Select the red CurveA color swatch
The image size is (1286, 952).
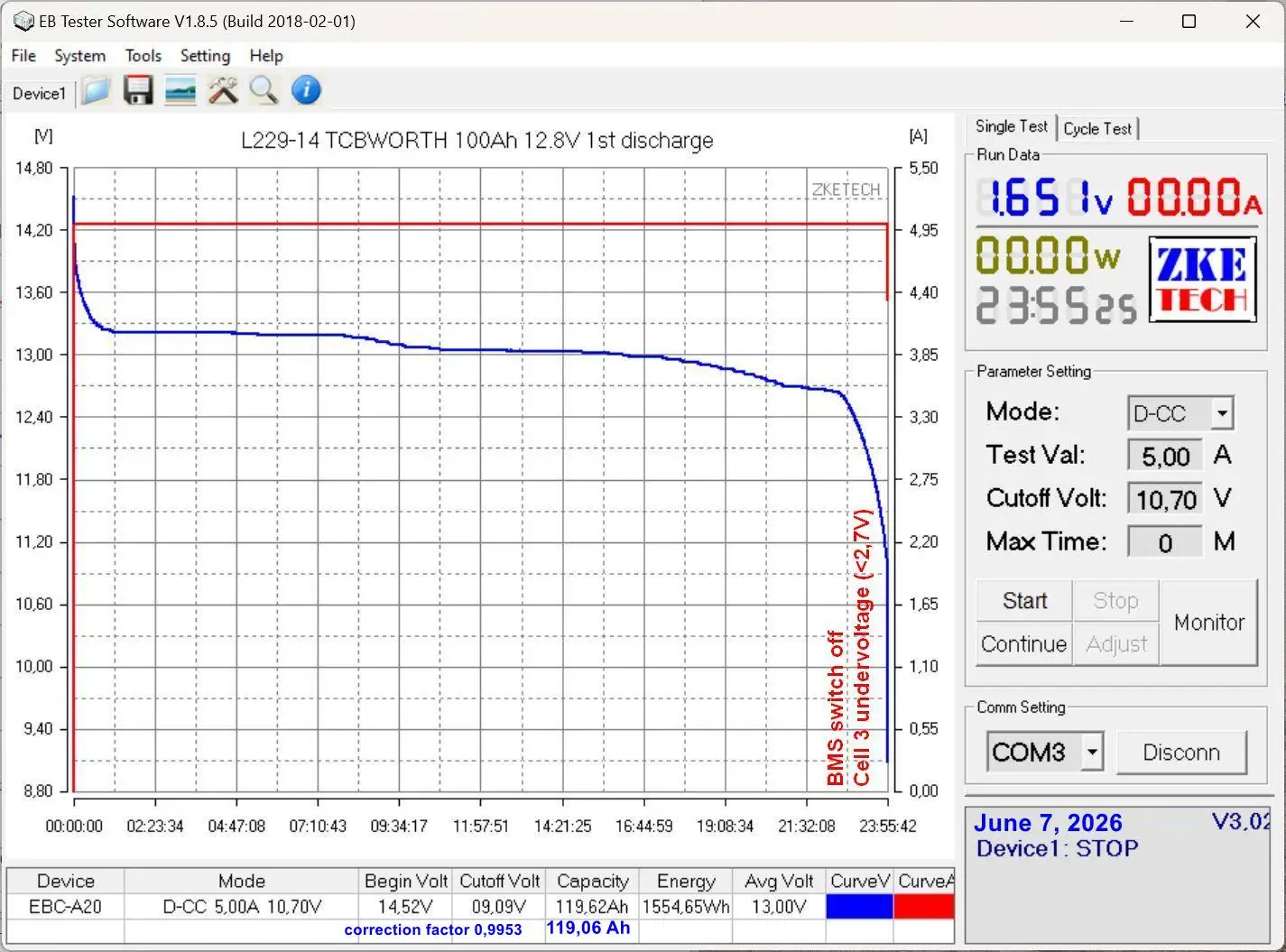(x=923, y=907)
